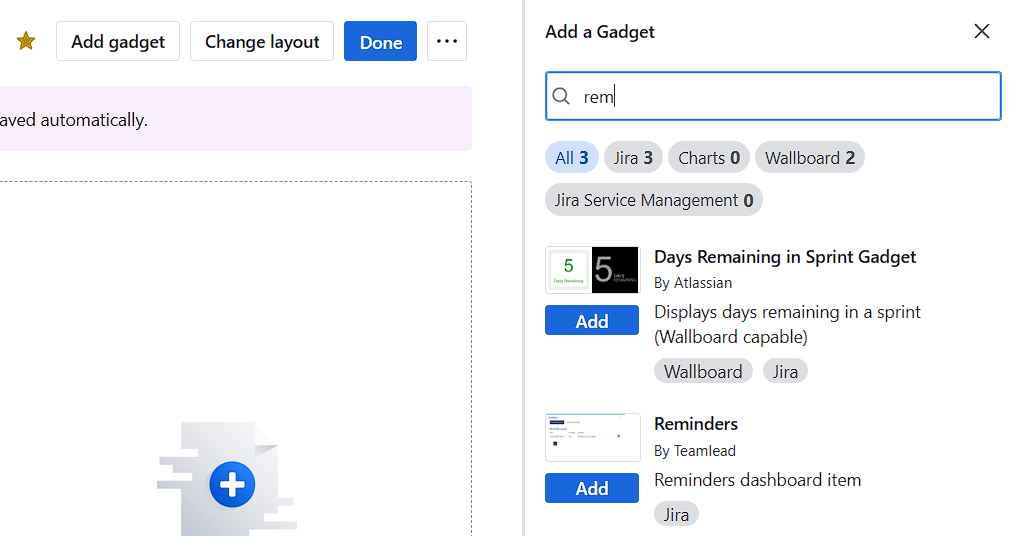Image resolution: width=1027 pixels, height=536 pixels.
Task: Click Days Remaining gadget black wallboard thumbnail
Action: click(615, 269)
